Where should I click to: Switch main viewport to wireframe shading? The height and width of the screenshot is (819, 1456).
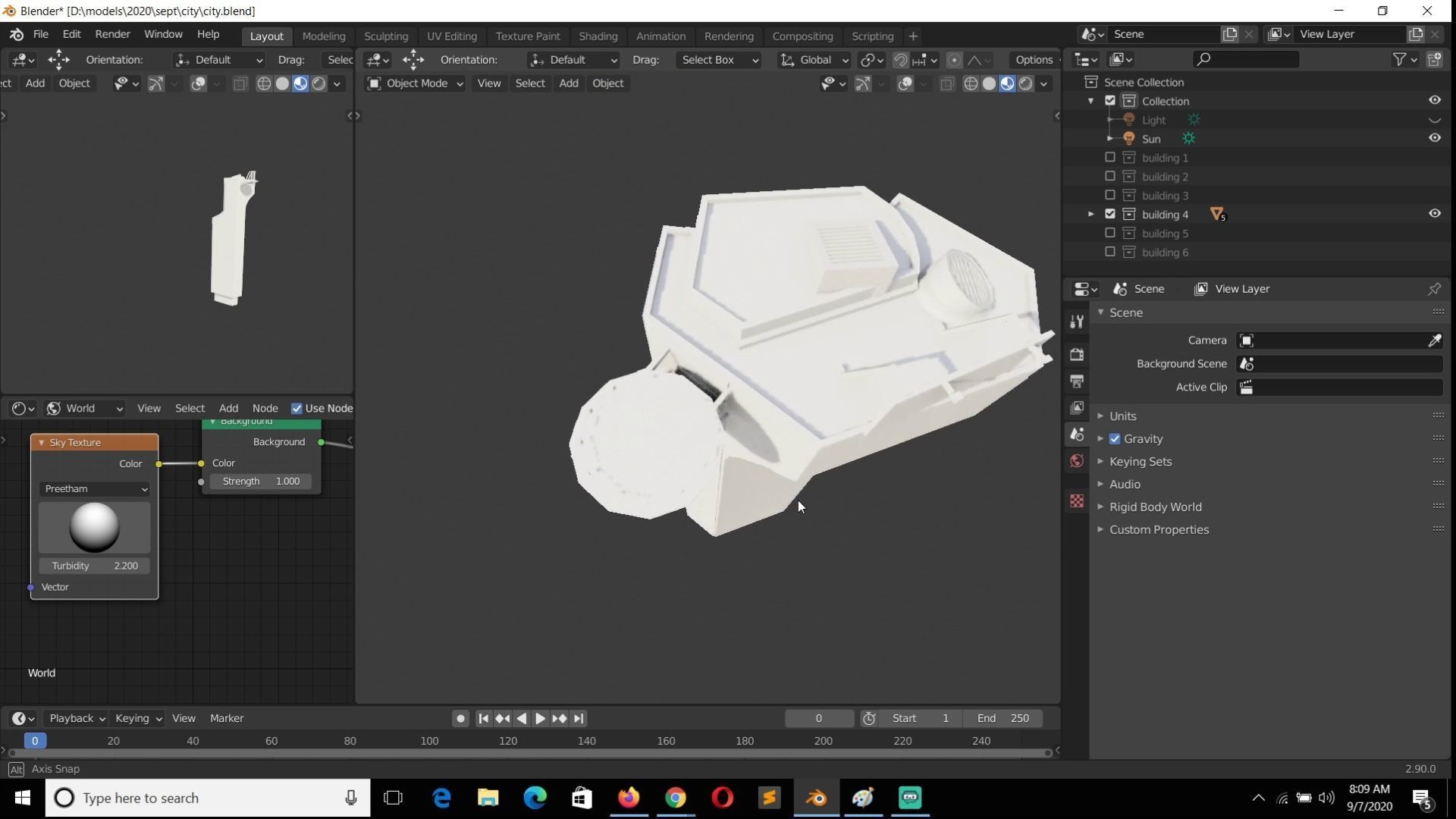[971, 83]
